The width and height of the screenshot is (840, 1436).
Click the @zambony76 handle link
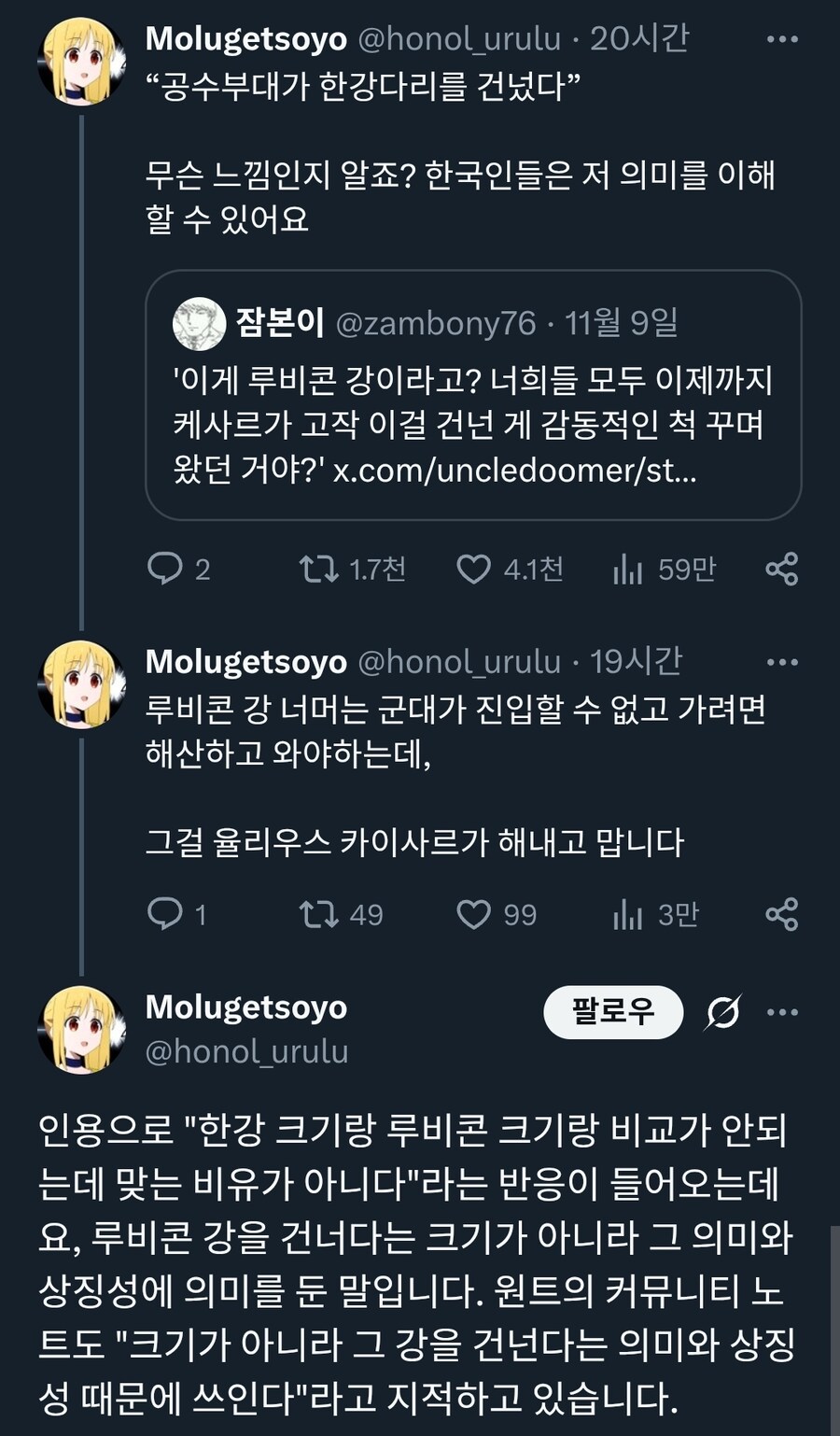coord(437,322)
